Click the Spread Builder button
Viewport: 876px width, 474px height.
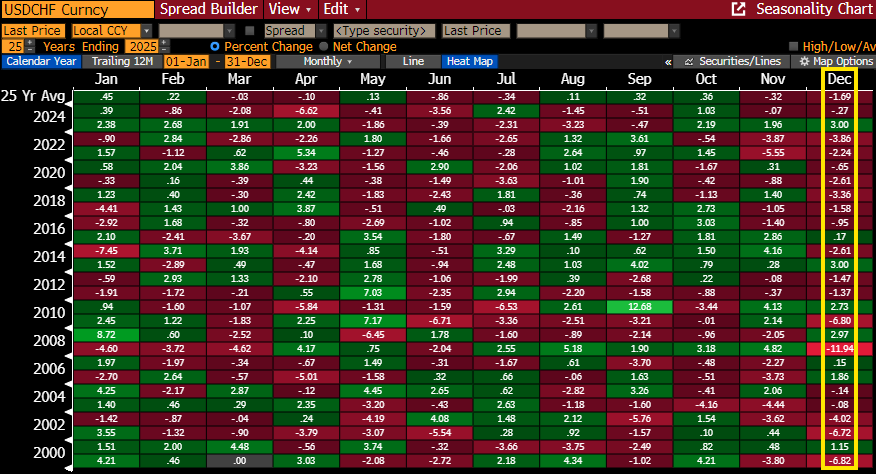point(210,8)
